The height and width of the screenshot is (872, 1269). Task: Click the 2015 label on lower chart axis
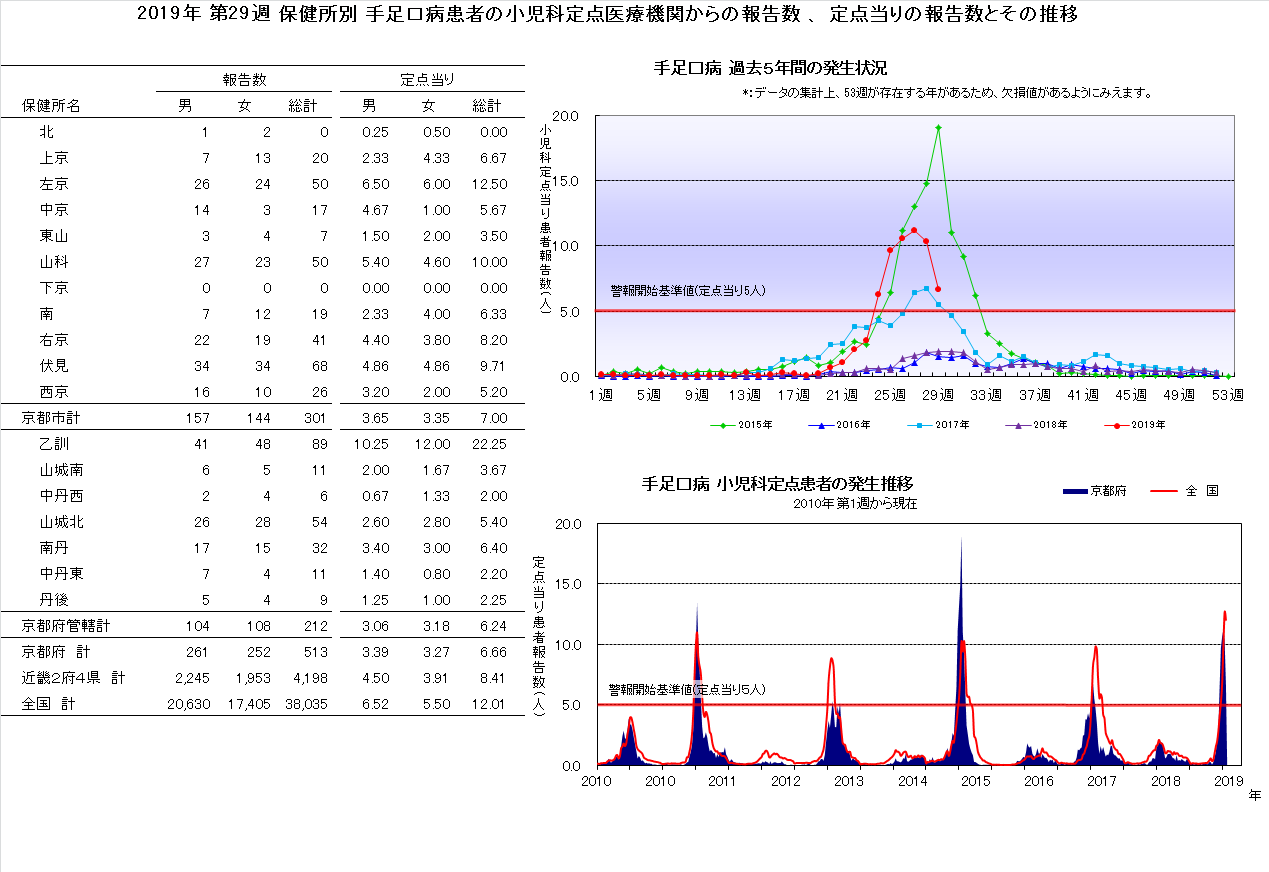[975, 781]
